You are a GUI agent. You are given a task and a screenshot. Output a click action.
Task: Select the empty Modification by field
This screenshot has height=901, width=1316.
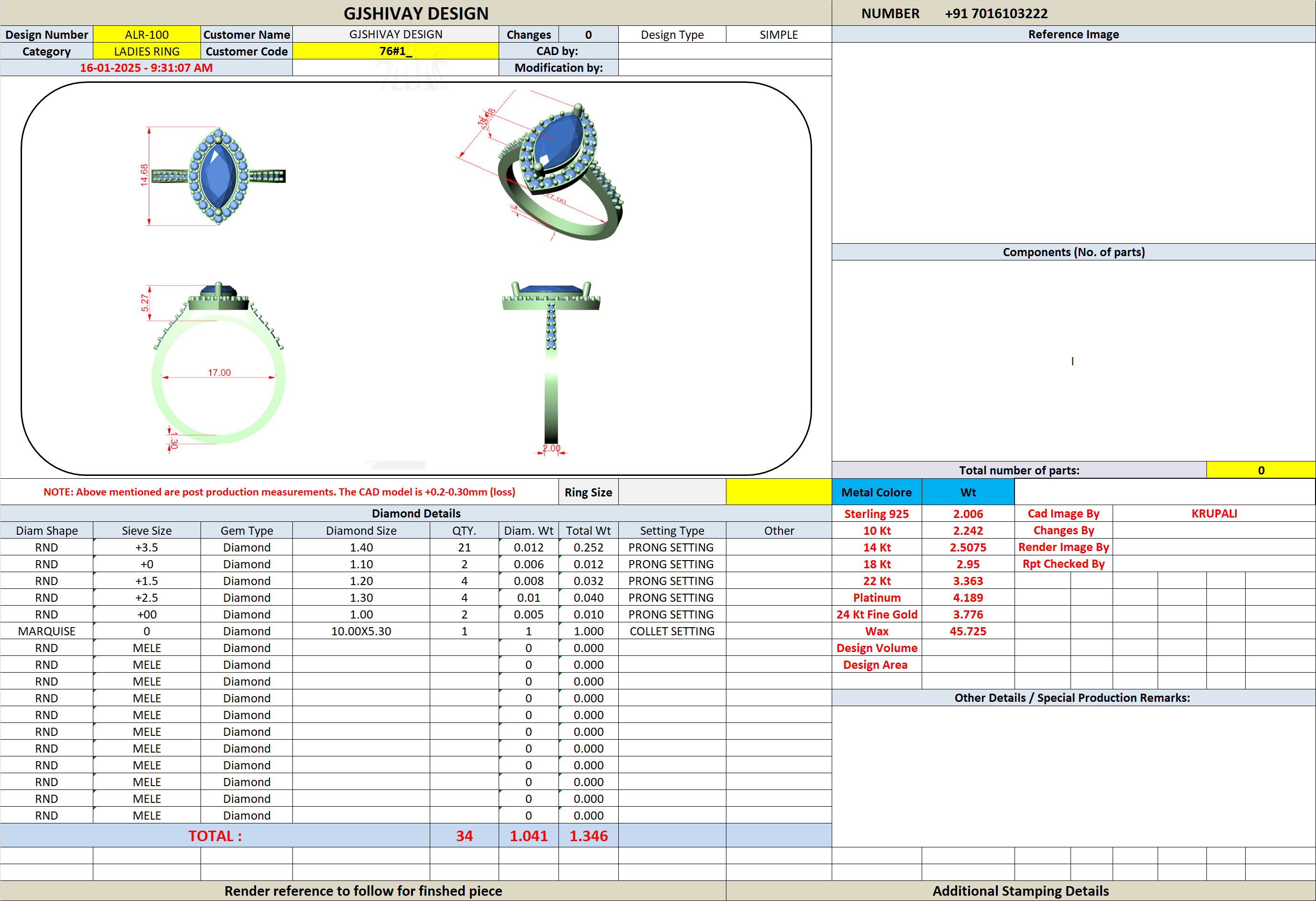pos(725,68)
